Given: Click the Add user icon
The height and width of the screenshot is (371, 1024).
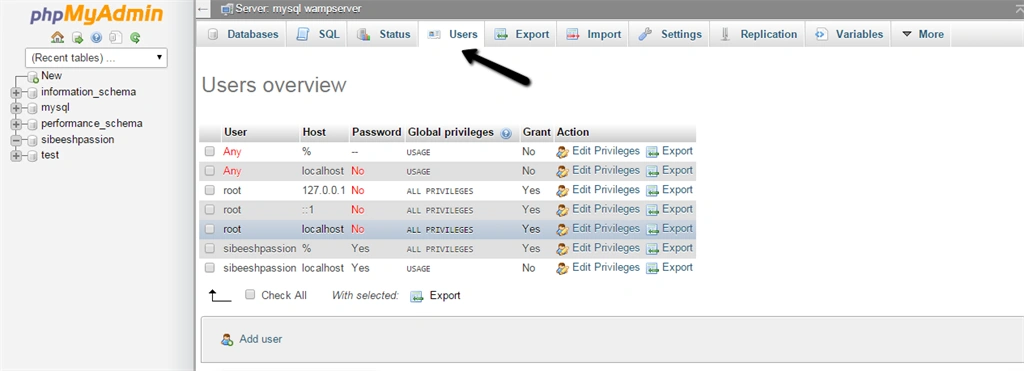Looking at the screenshot, I should [x=227, y=340].
